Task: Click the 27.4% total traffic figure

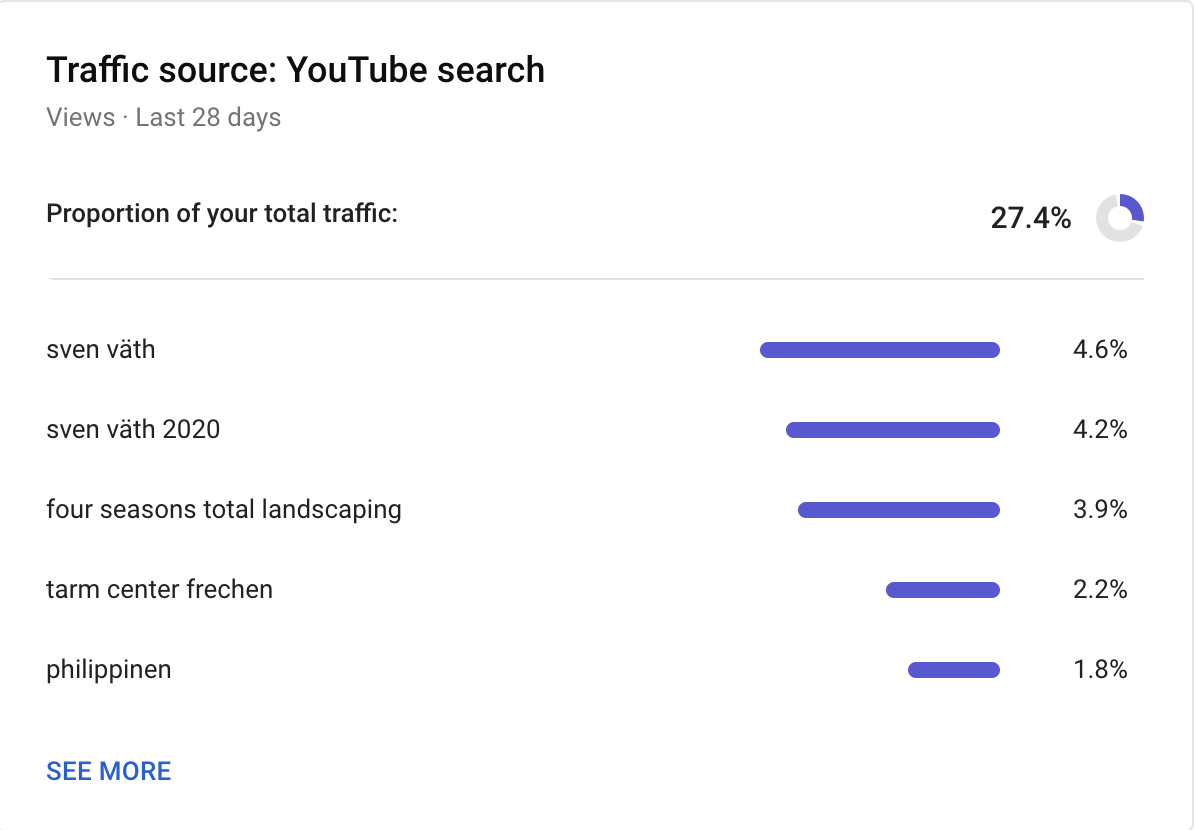Action: click(x=1031, y=218)
